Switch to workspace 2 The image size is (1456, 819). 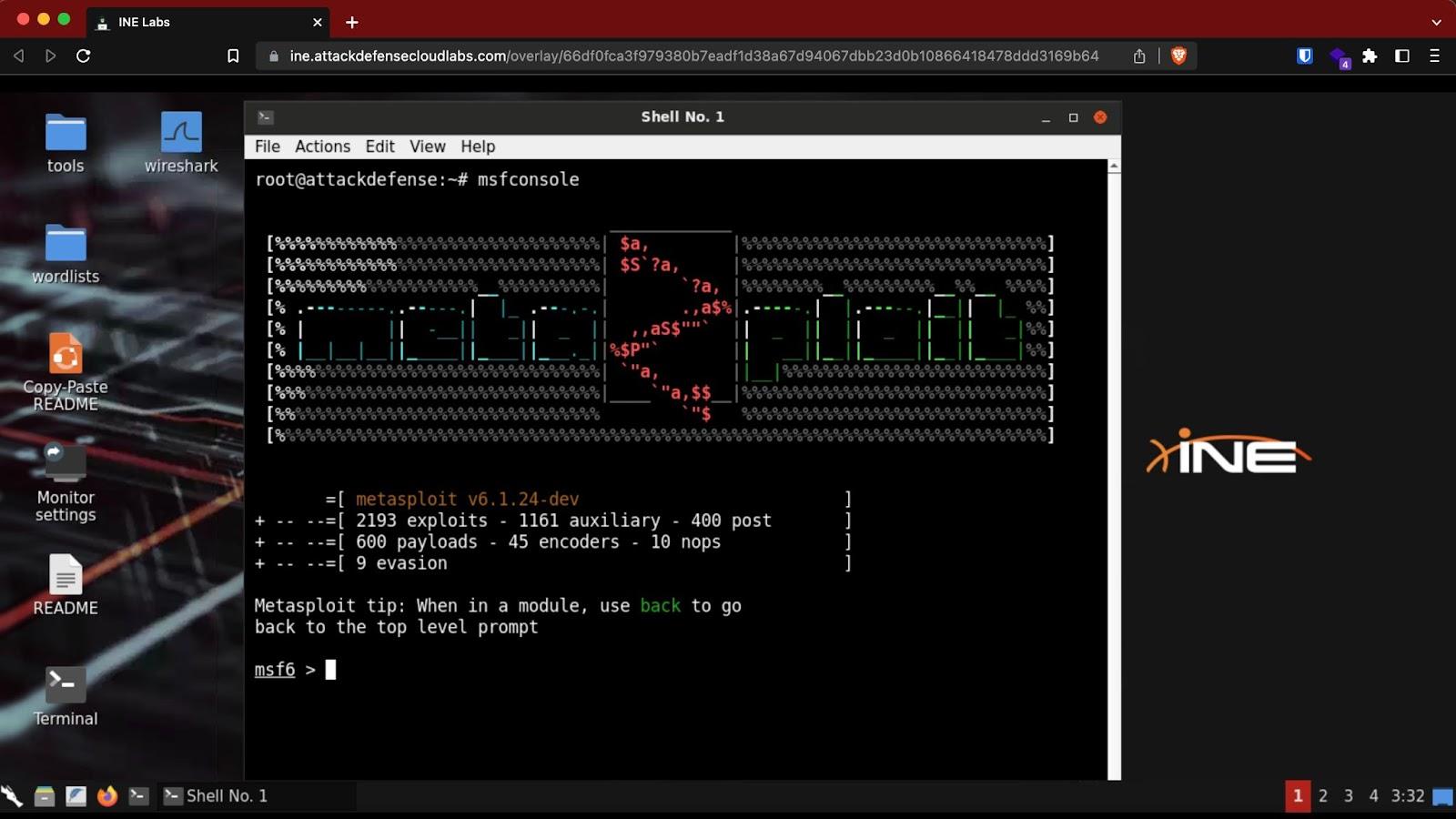point(1323,796)
